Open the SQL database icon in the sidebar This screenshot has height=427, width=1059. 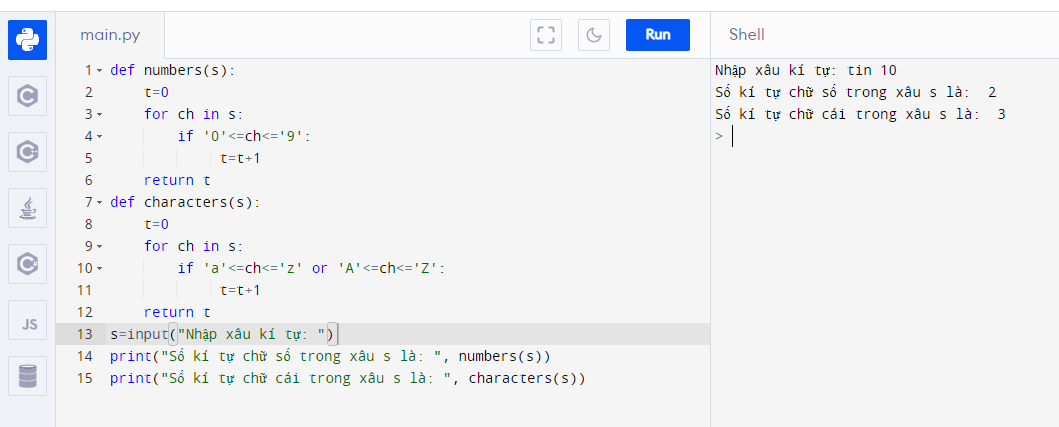(27, 377)
